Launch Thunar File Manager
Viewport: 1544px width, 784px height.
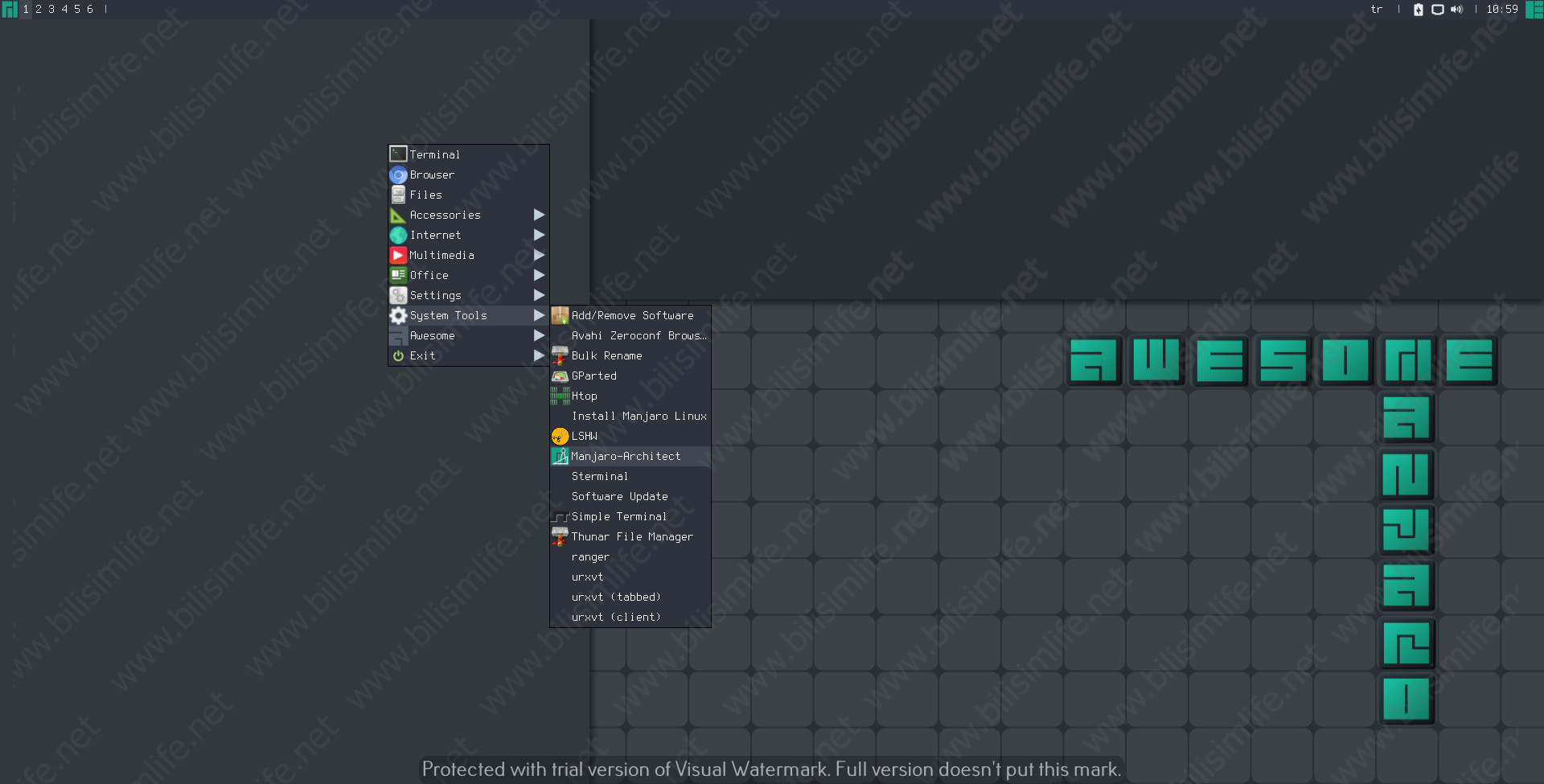(630, 536)
